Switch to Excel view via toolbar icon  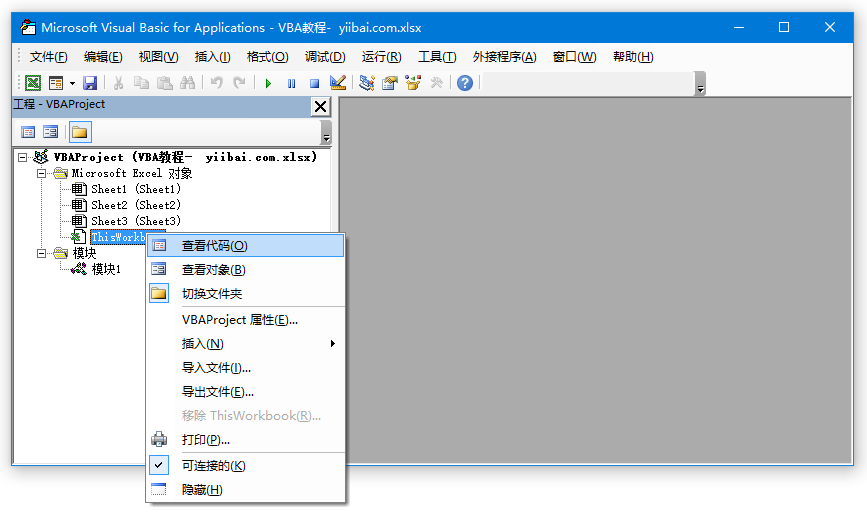(x=33, y=83)
